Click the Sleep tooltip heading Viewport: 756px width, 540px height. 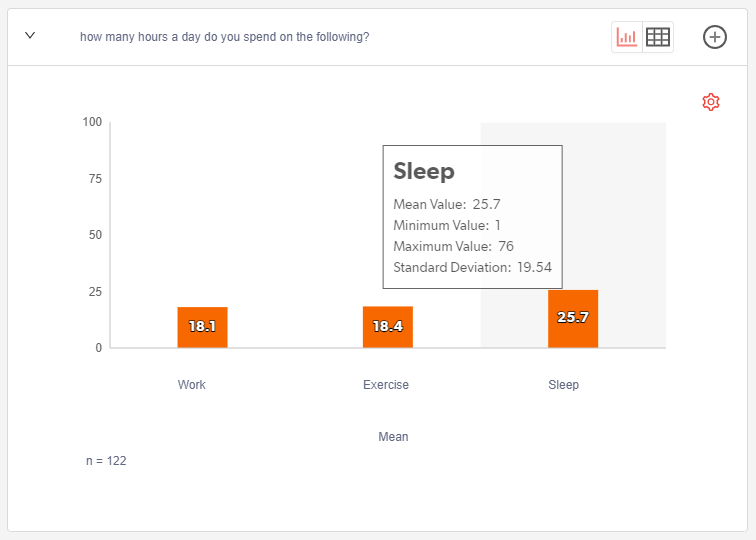coord(424,171)
